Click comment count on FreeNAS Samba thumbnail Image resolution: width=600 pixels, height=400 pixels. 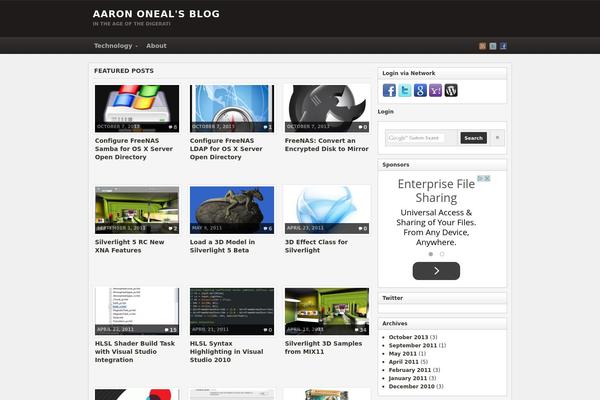coord(173,127)
